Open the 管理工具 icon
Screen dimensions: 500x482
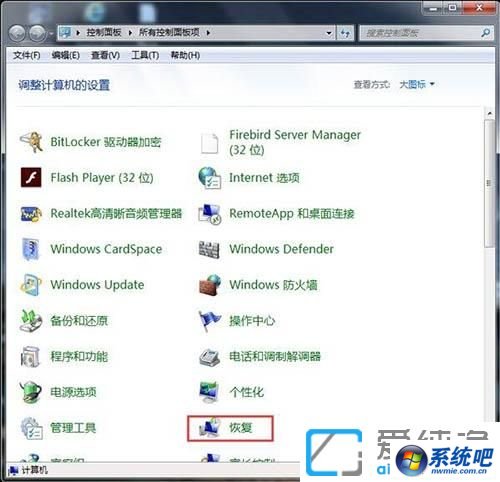coord(31,428)
